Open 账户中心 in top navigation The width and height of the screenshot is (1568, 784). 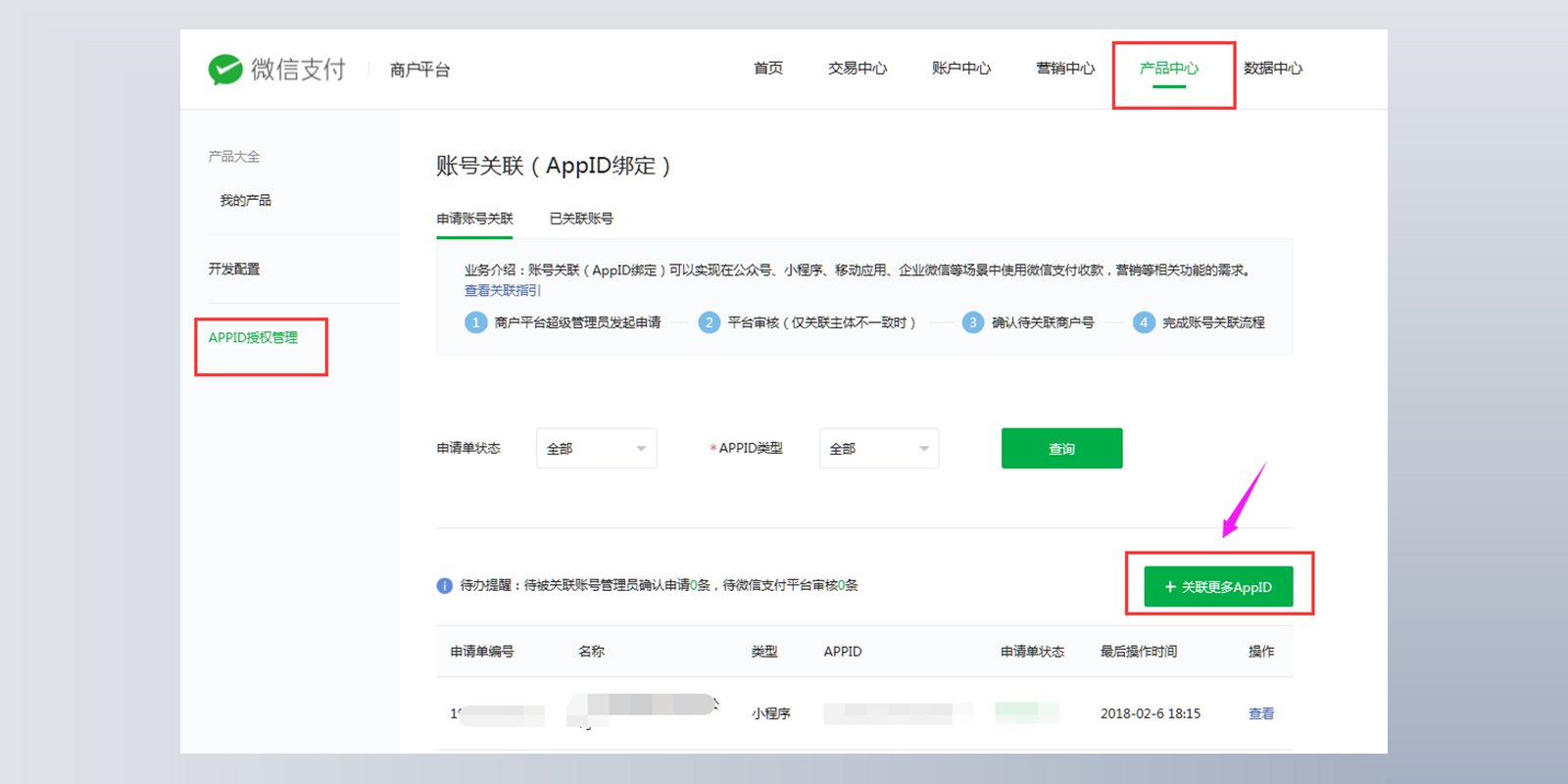click(961, 69)
